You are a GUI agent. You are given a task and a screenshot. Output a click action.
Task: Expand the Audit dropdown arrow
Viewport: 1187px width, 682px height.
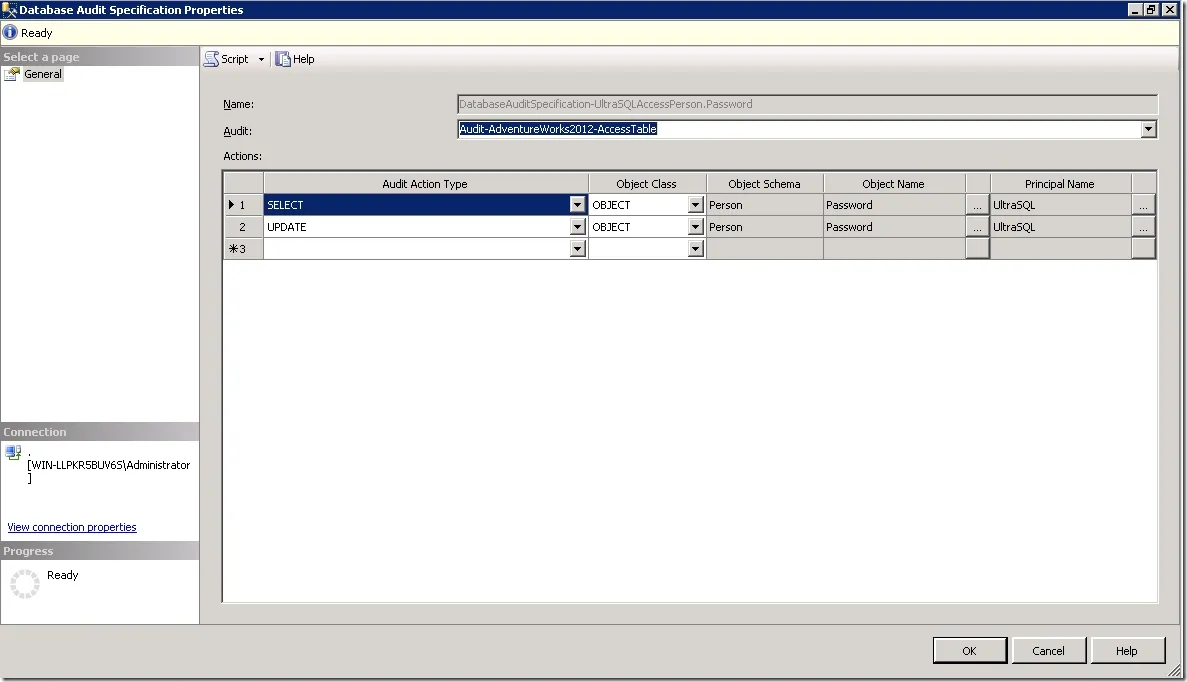(x=1148, y=129)
